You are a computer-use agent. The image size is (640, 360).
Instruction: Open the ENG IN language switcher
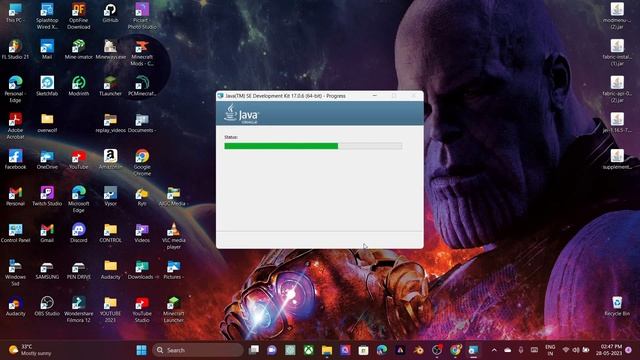[550, 350]
